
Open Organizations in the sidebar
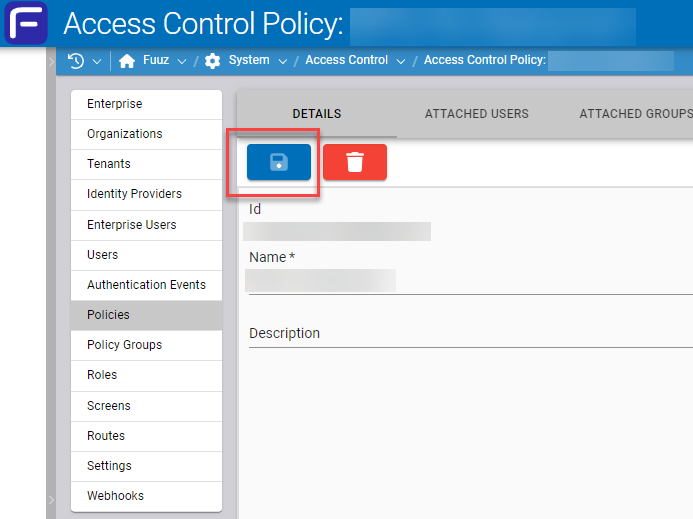(146, 134)
